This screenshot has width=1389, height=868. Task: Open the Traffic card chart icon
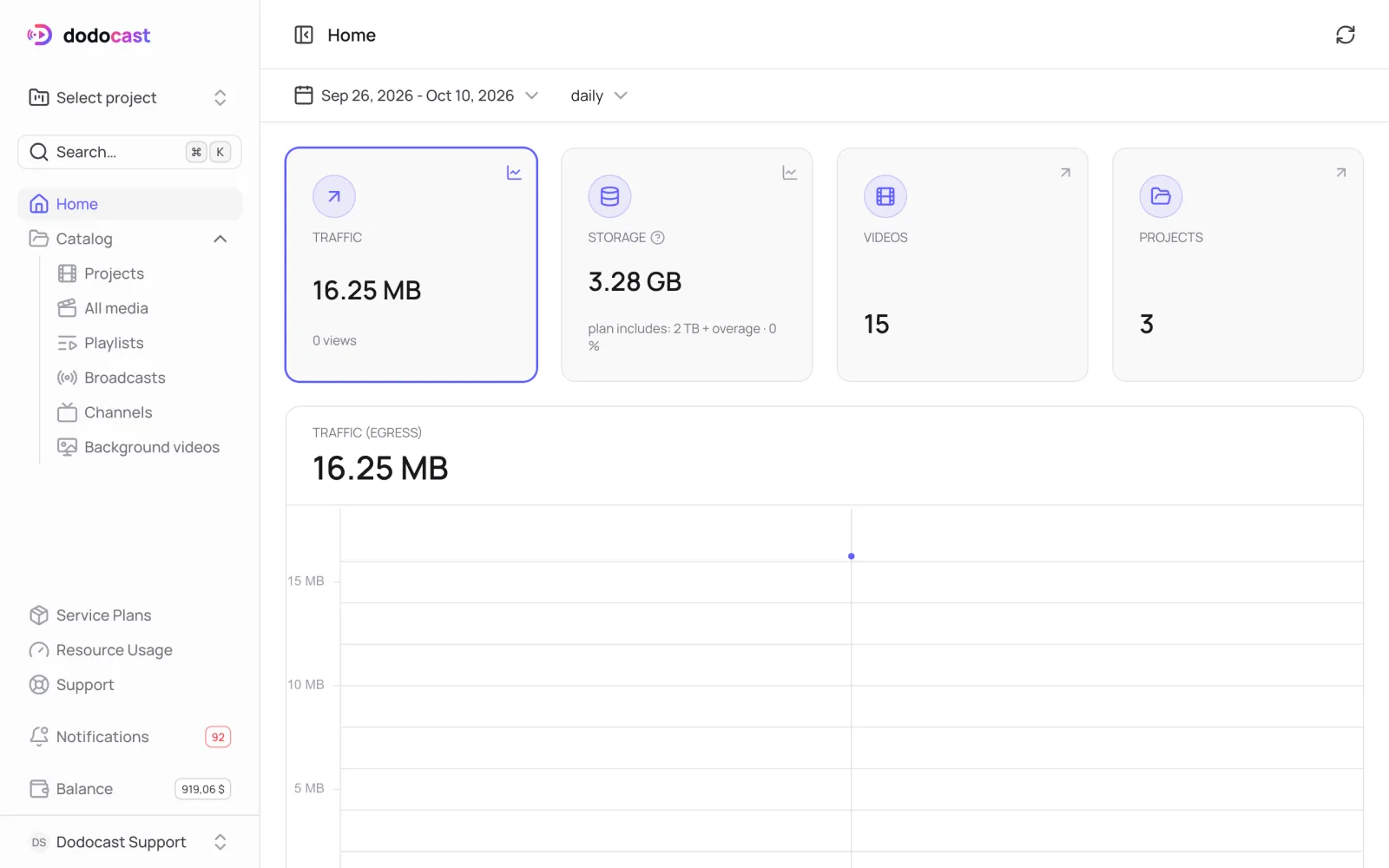514,173
